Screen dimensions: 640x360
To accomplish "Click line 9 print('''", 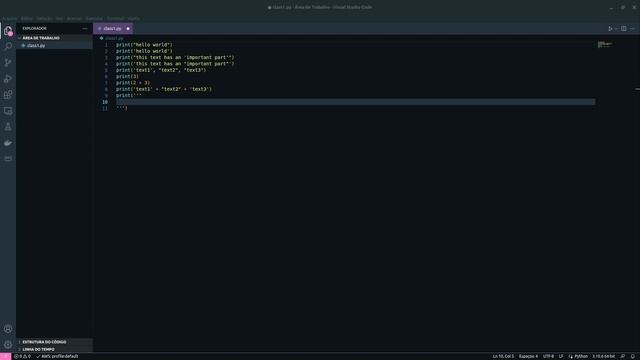I will 129,96.
